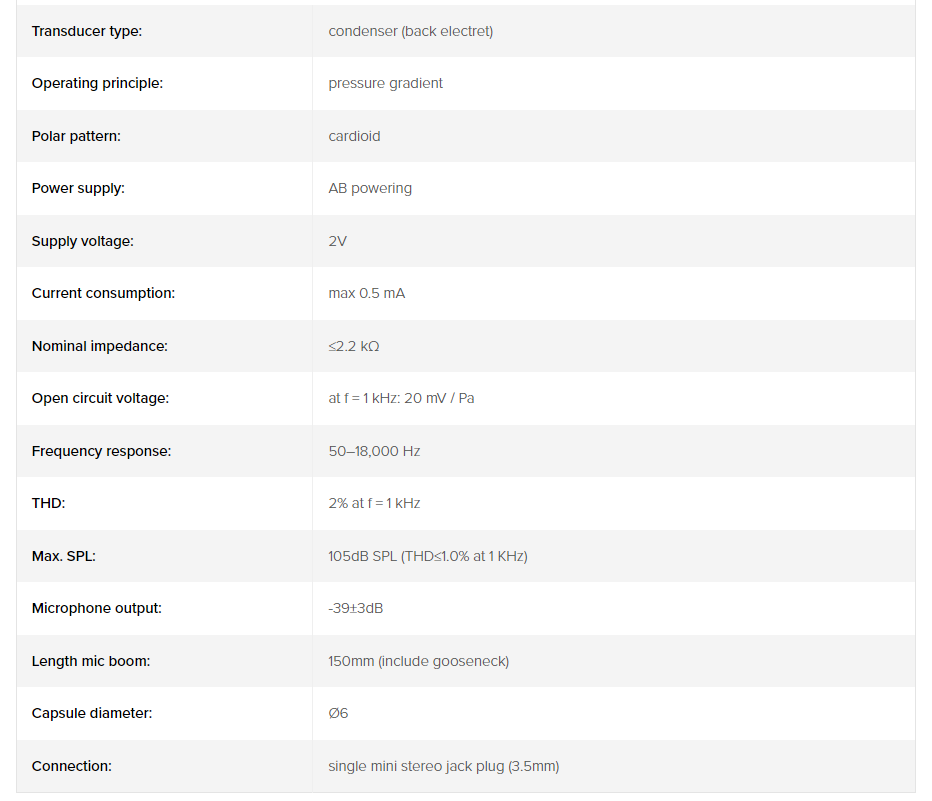Screen dimensions: 932x801
Task: Click the "Operating principle:" row label
Action: [x=97, y=83]
